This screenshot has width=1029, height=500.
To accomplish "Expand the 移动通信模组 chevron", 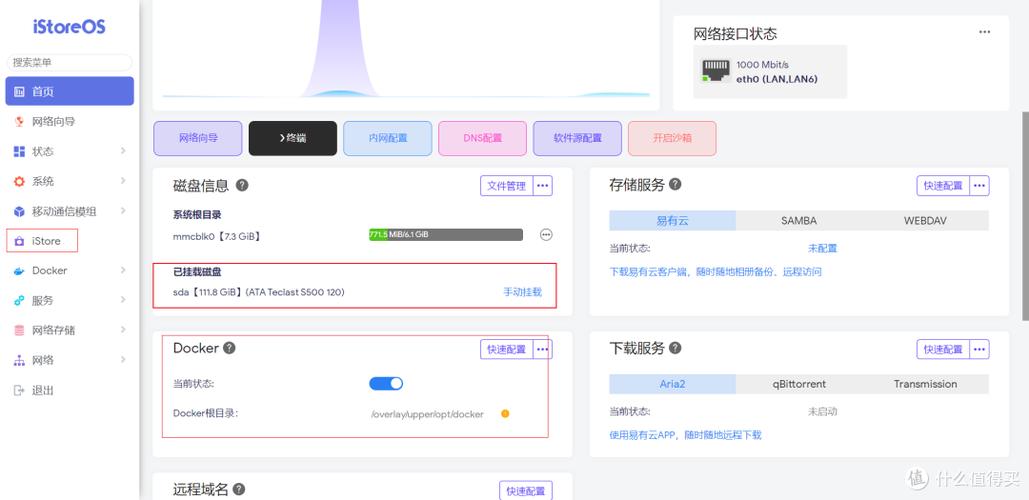I will pos(123,211).
